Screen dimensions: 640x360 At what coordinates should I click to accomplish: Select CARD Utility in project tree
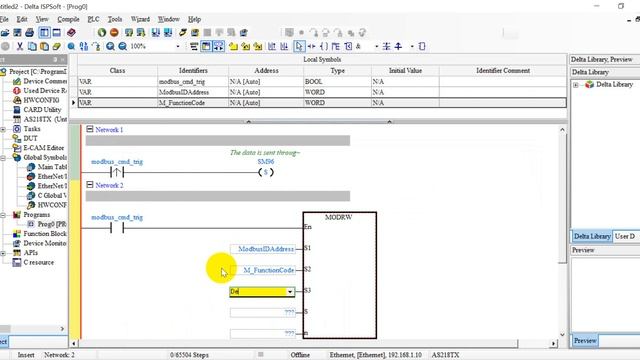pyautogui.click(x=42, y=109)
